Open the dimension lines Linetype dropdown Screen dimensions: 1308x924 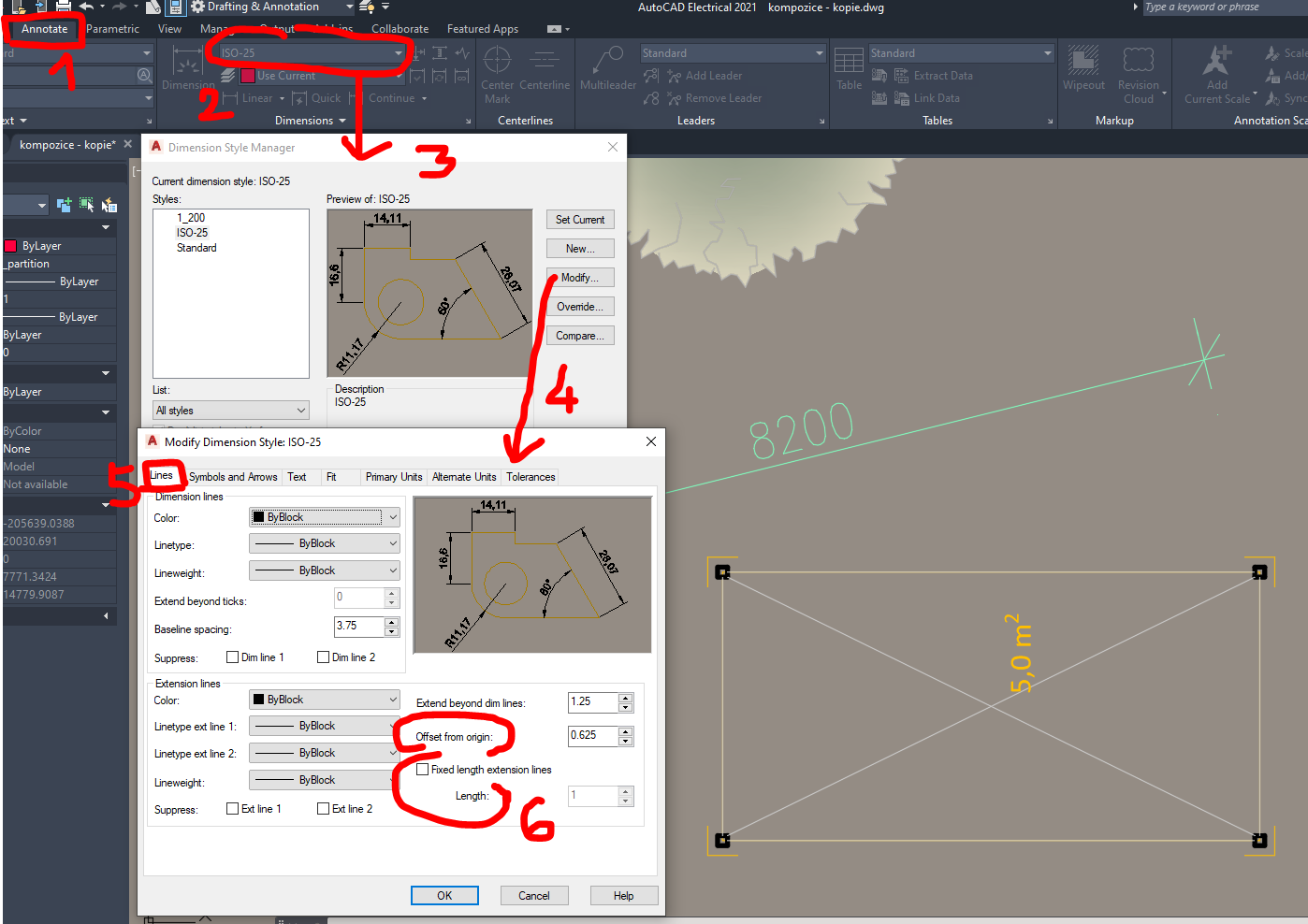tap(325, 543)
